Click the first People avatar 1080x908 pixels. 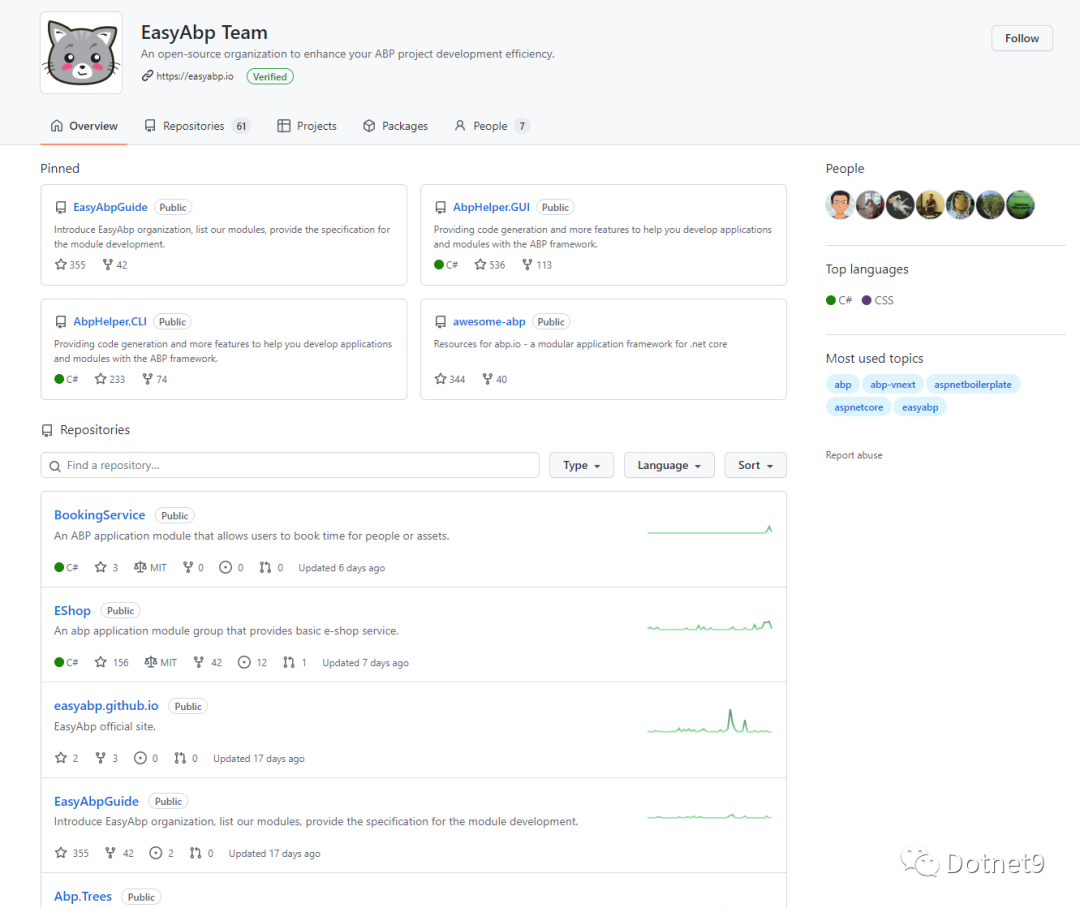click(840, 205)
